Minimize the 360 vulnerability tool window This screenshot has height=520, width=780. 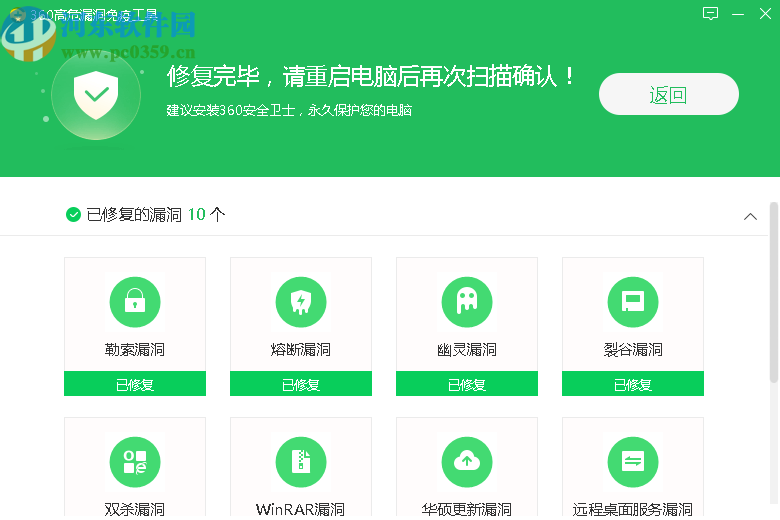(738, 14)
